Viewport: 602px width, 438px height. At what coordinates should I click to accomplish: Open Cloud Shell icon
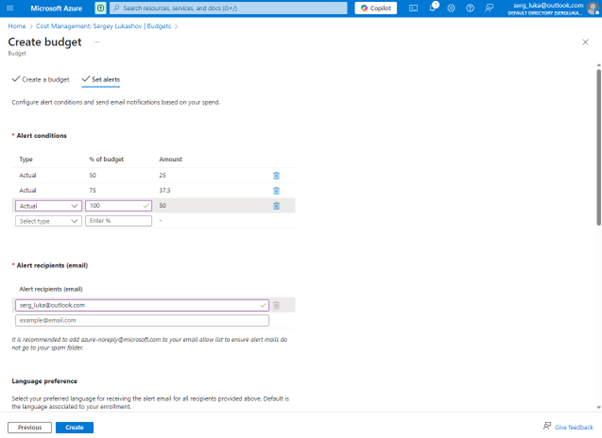click(x=413, y=8)
